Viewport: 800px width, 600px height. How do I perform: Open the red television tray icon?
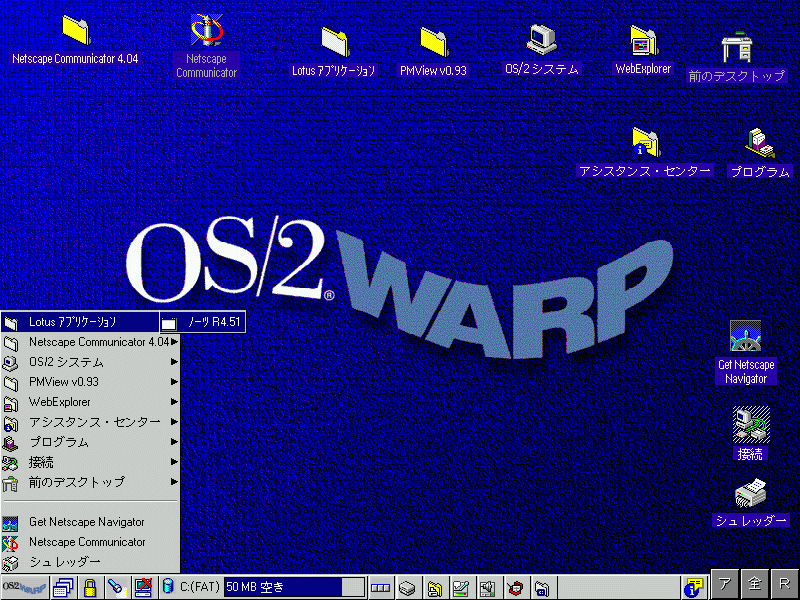pyautogui.click(x=515, y=588)
